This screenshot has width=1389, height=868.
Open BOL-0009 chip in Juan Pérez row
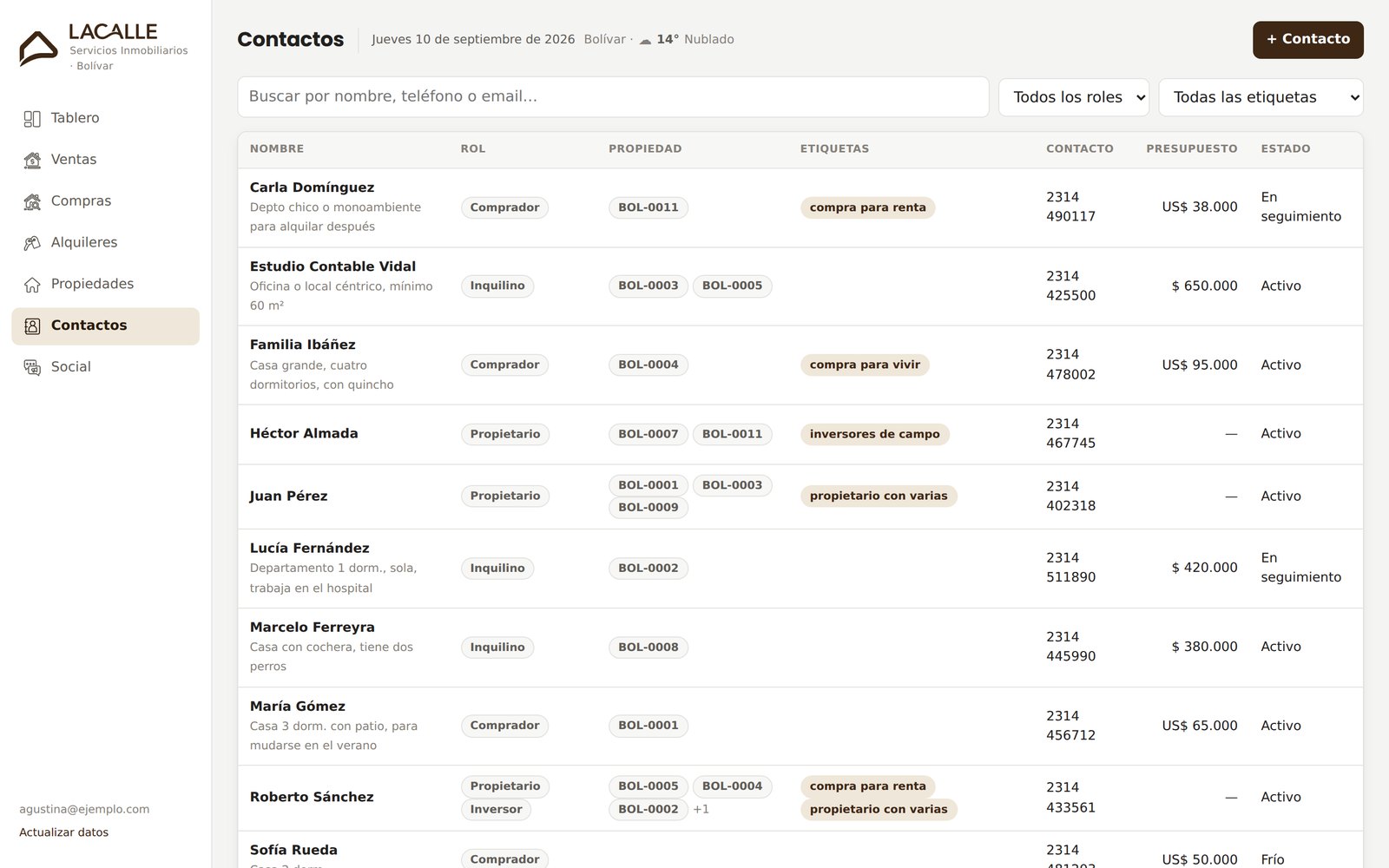coord(648,507)
